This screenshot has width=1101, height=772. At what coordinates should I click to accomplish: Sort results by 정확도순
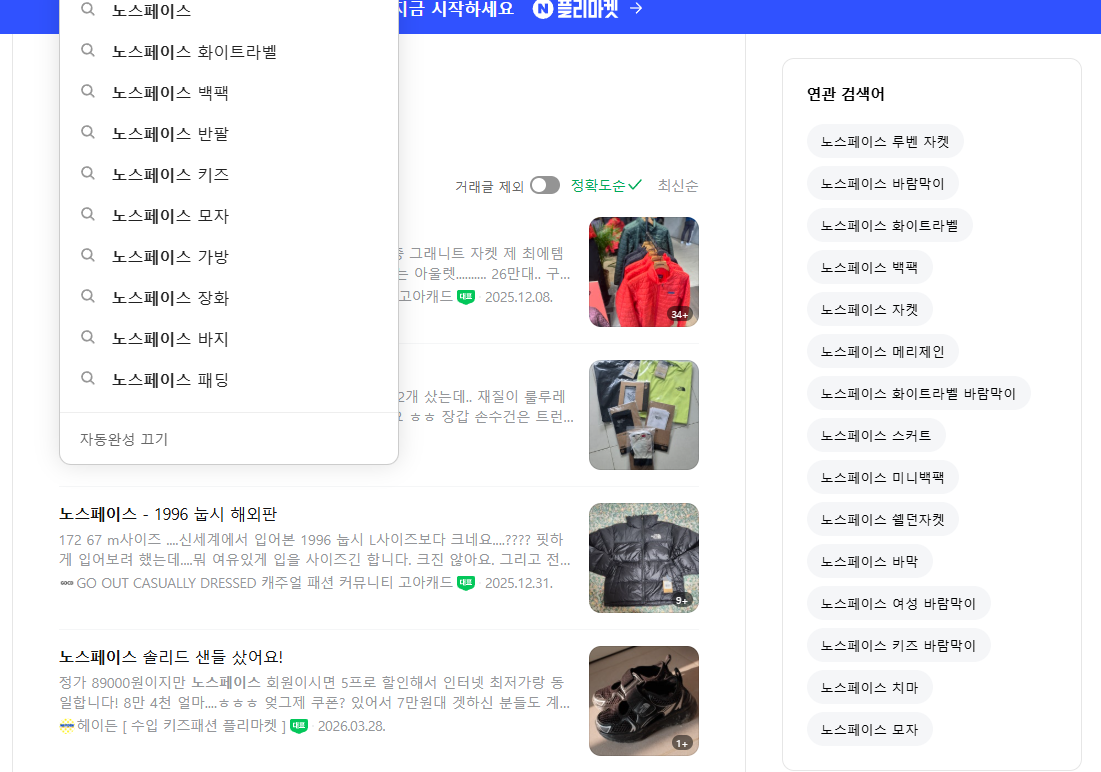[606, 185]
